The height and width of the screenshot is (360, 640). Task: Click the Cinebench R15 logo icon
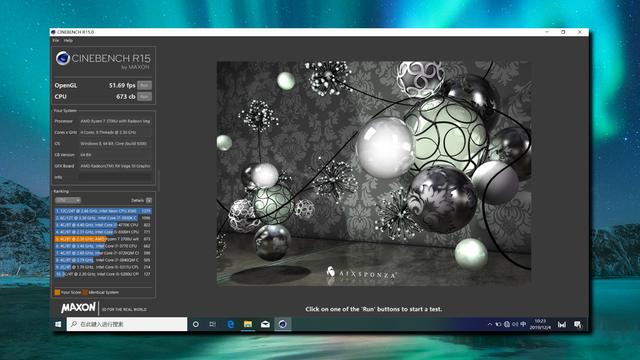[x=63, y=58]
